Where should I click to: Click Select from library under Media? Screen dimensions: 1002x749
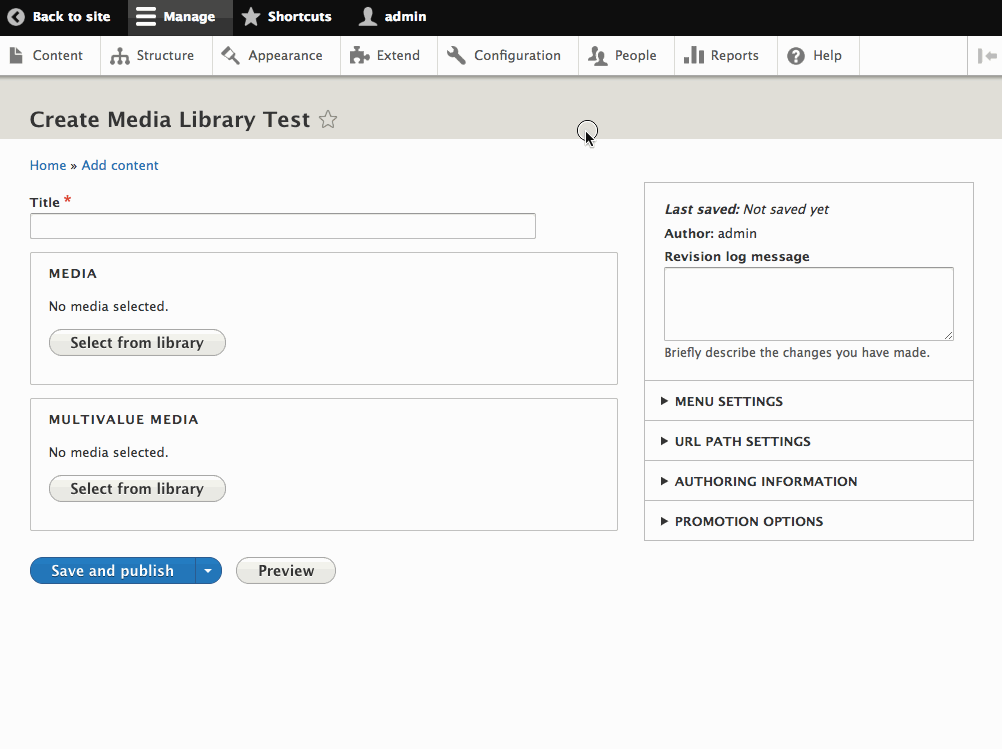tap(137, 342)
